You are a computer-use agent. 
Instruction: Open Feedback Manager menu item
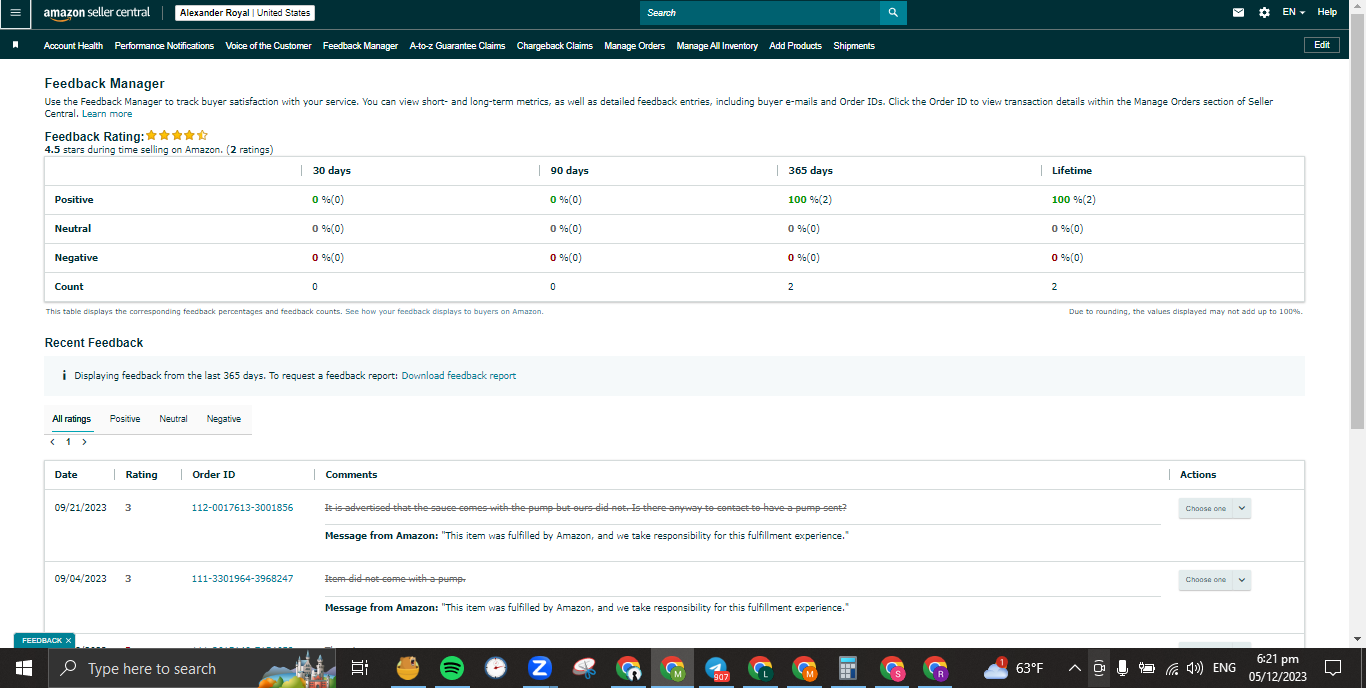[360, 46]
